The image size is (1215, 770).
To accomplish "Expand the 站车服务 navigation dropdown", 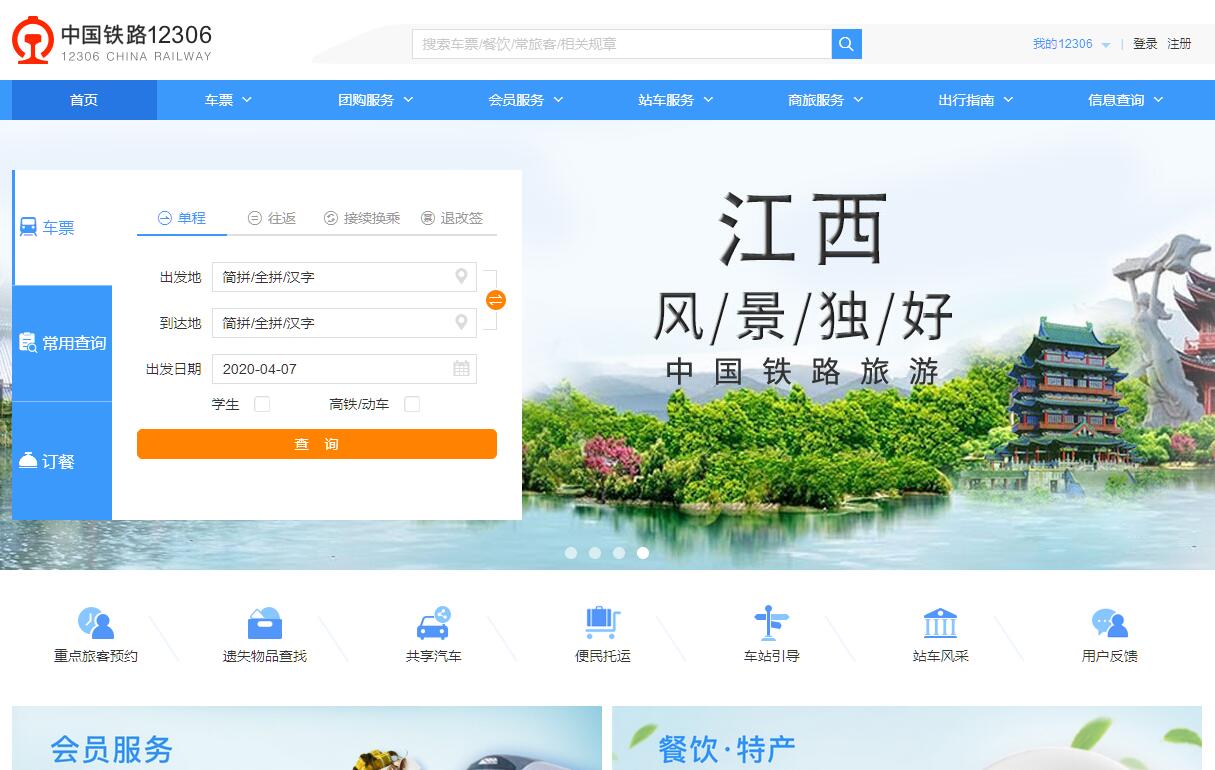I will click(x=676, y=100).
